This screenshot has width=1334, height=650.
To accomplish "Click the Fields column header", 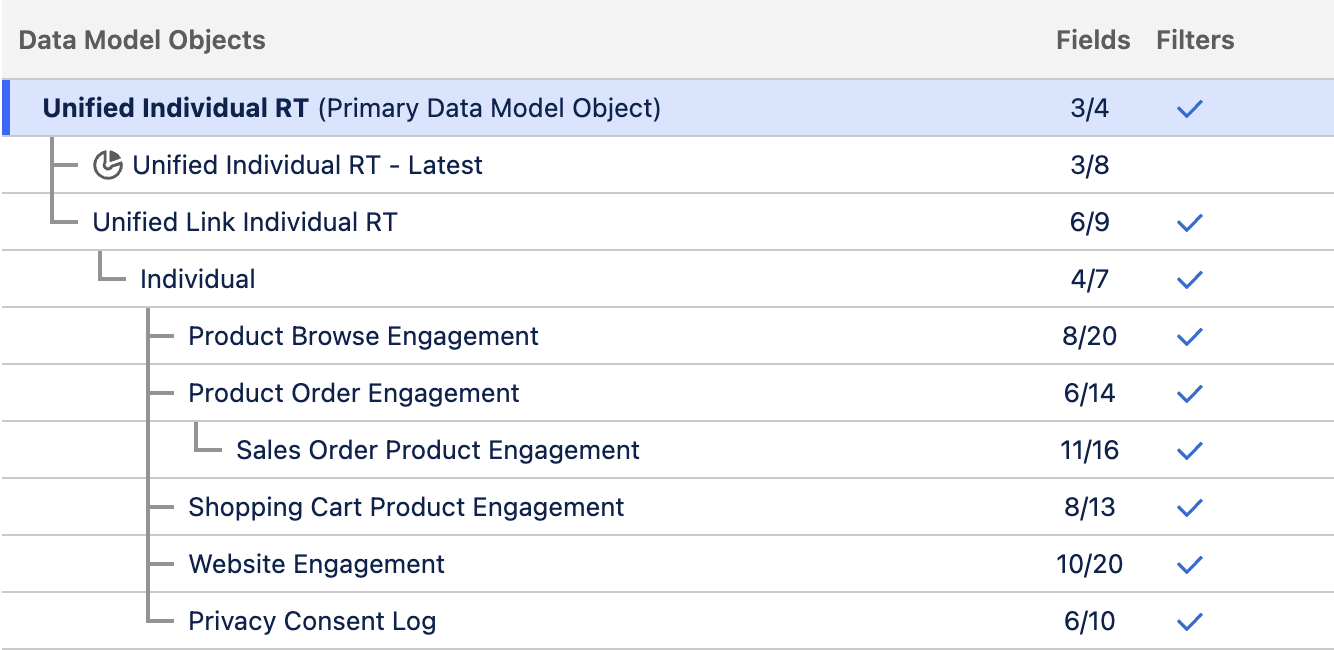I will 1093,40.
